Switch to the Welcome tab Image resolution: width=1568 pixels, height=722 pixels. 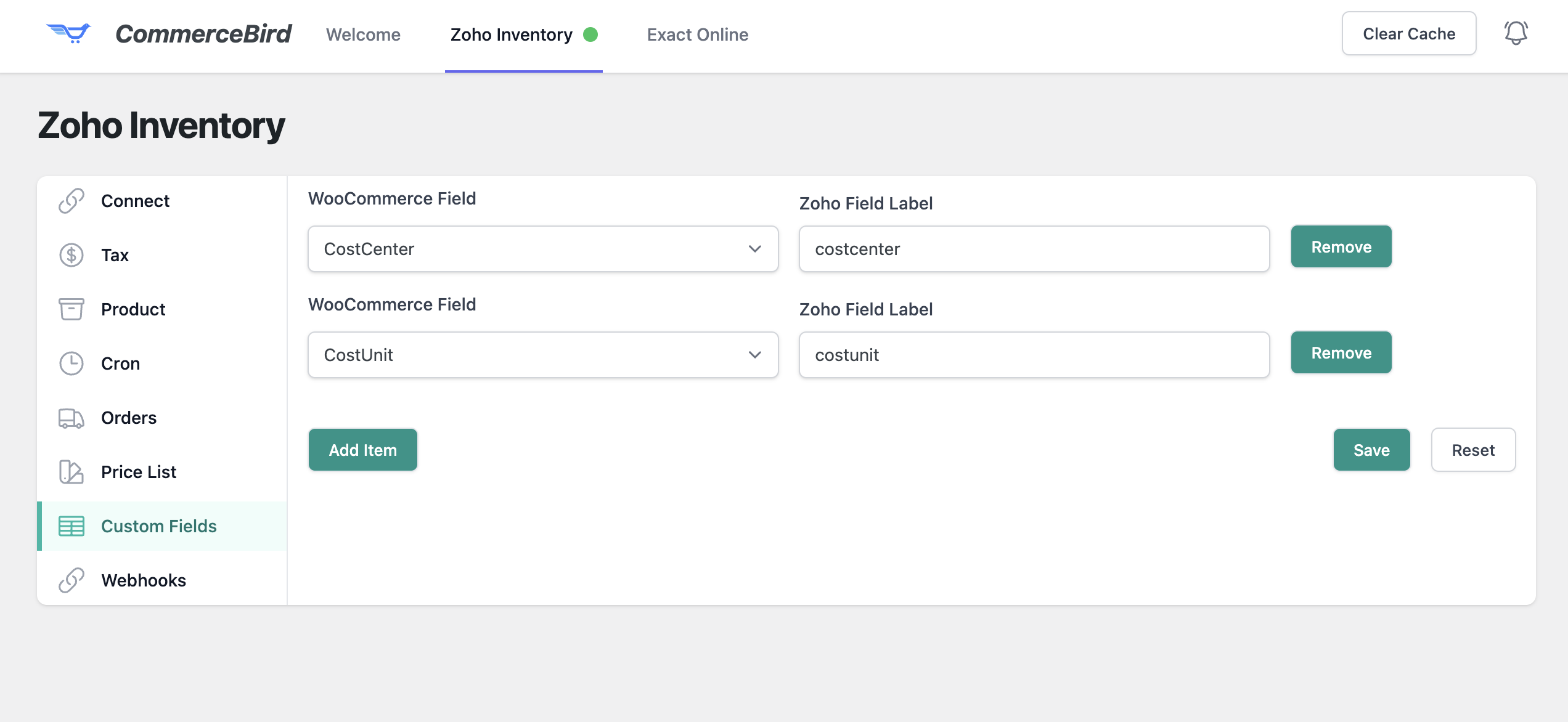(x=363, y=34)
